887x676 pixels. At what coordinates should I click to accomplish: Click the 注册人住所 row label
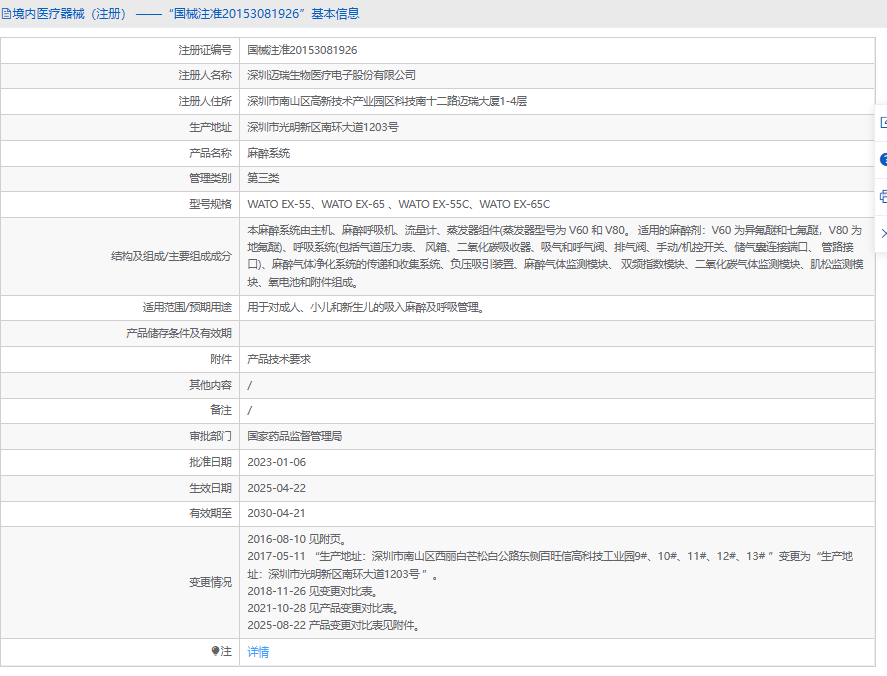click(x=205, y=101)
